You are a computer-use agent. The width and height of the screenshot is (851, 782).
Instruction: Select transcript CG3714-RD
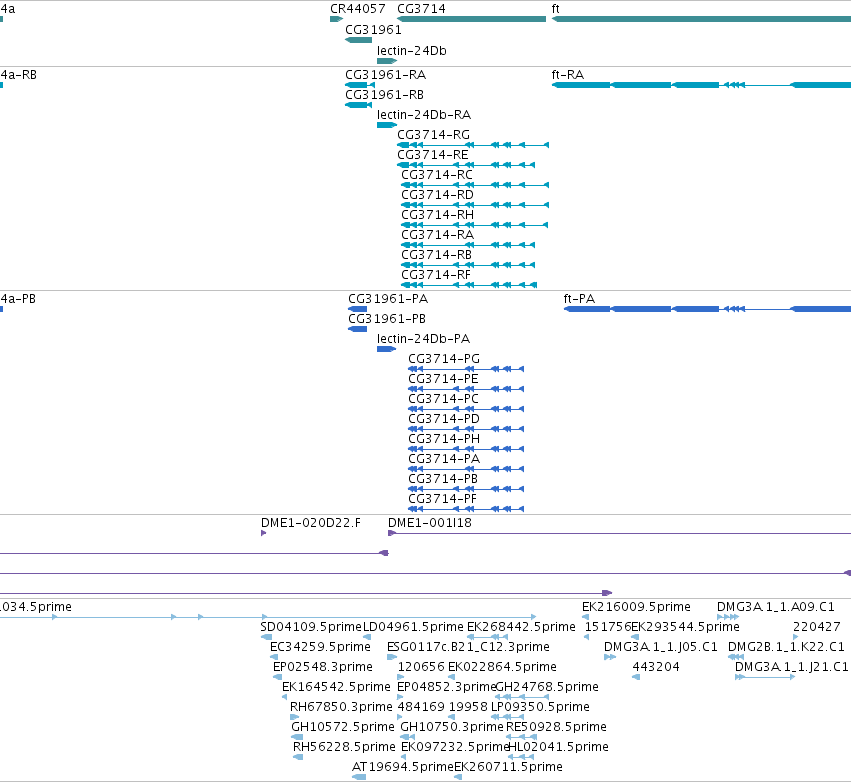click(475, 206)
